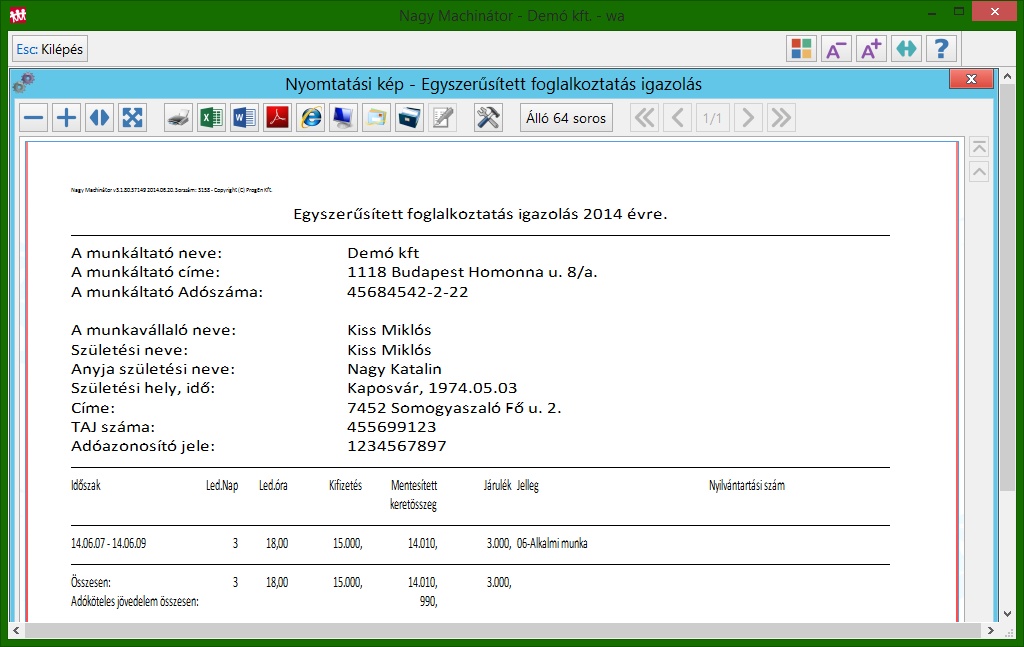
Task: Click the computer monitor icon
Action: (x=344, y=118)
